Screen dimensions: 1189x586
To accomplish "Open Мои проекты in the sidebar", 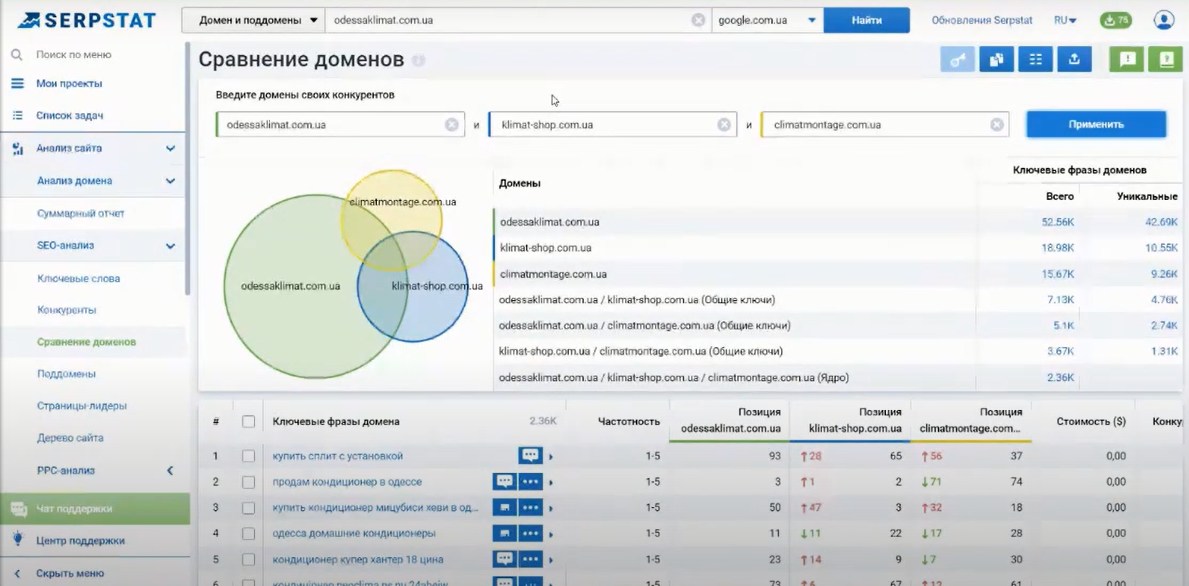I will pos(69,83).
